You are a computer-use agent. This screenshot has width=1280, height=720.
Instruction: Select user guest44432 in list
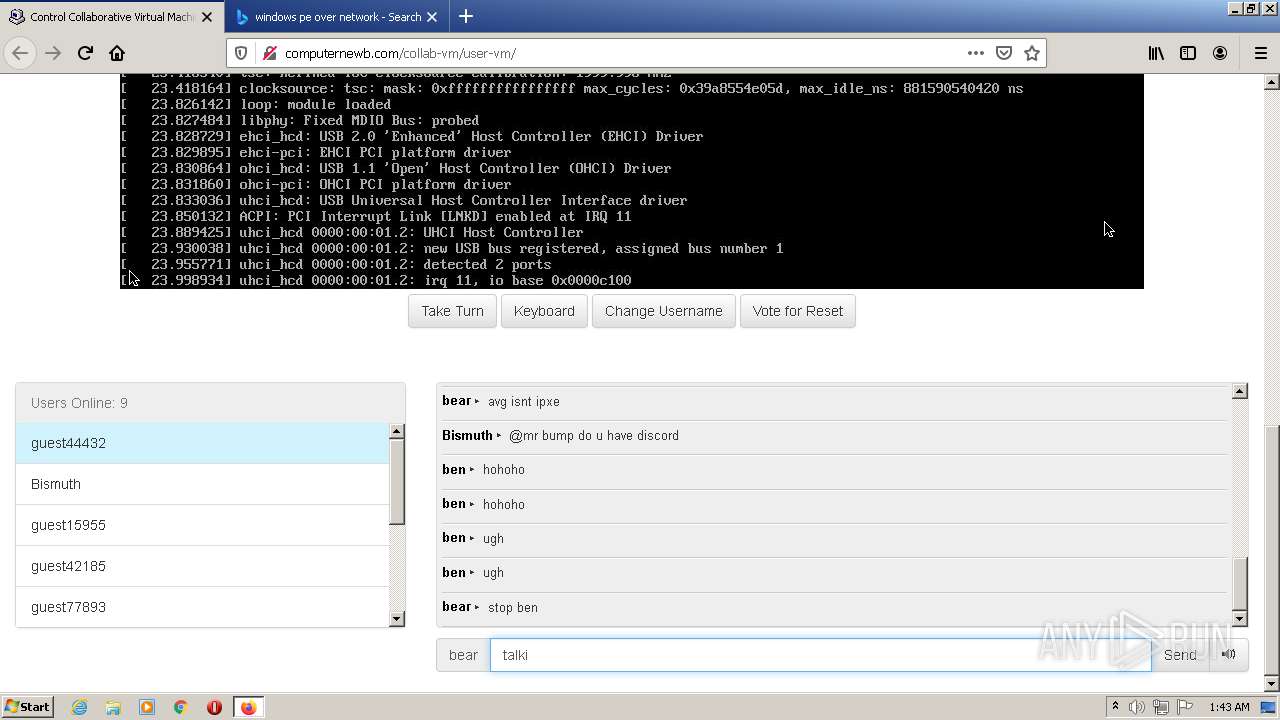(x=202, y=443)
